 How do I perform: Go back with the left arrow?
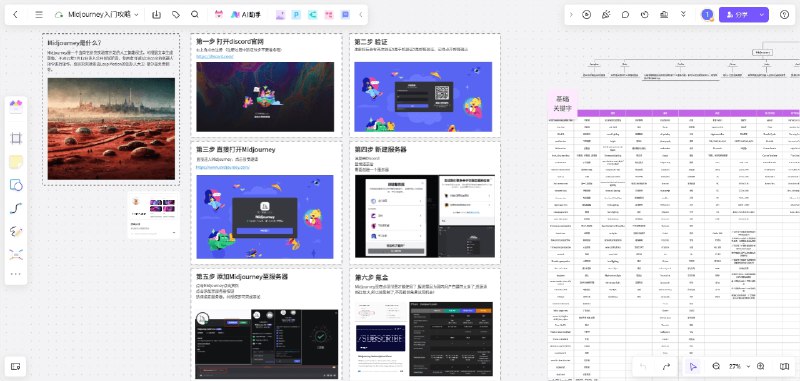tap(15, 15)
